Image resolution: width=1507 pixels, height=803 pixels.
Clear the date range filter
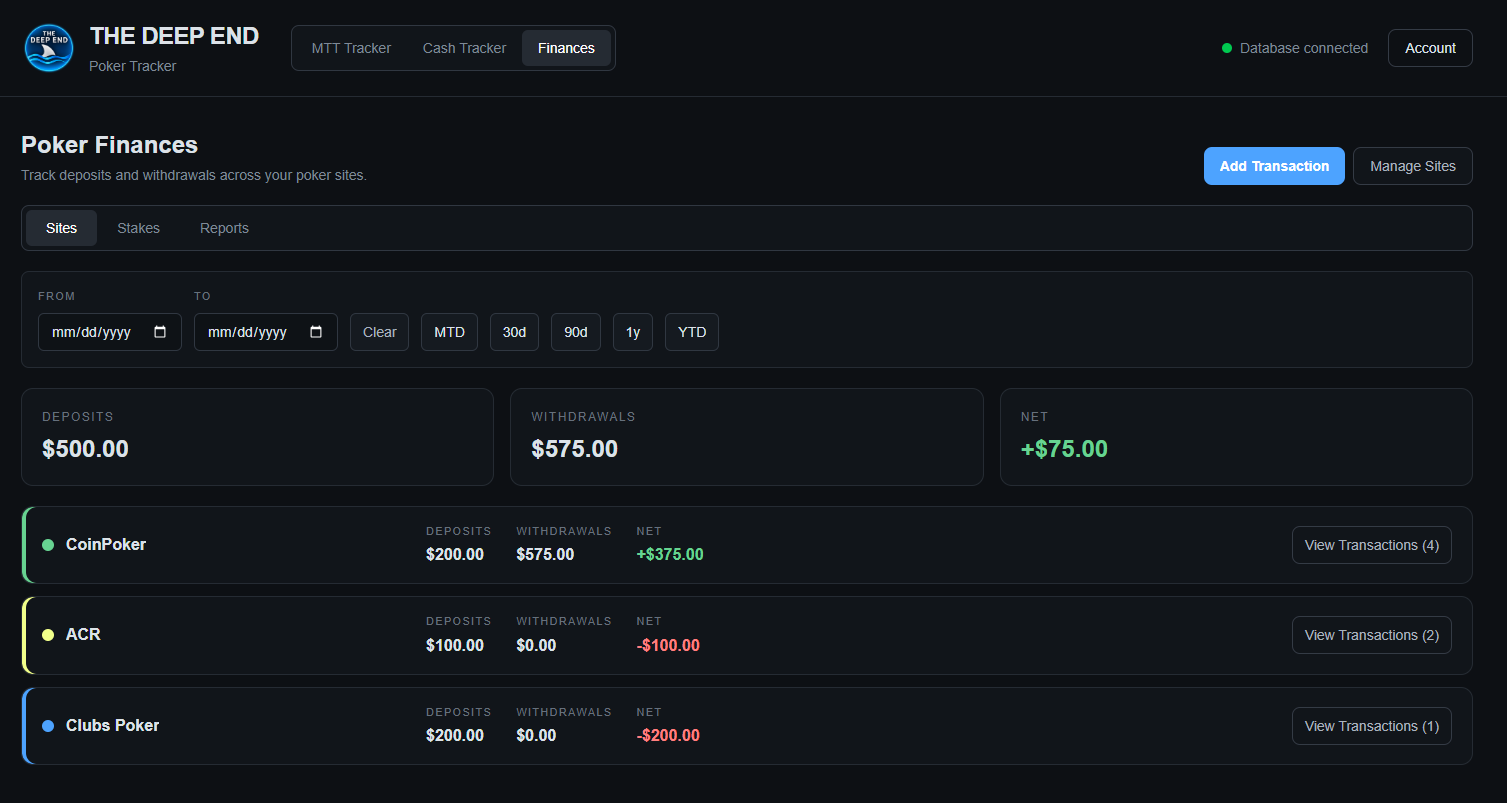coord(379,332)
